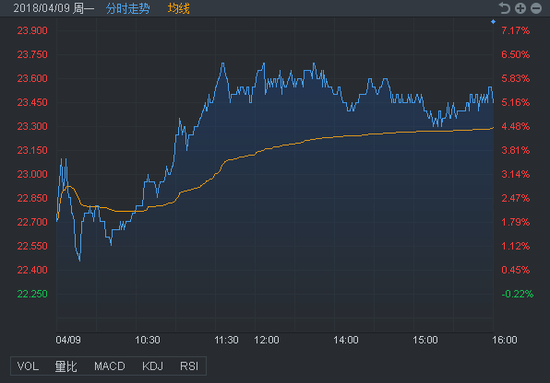Click price label 22.850
Viewport: 550px width, 383px height.
[32, 198]
